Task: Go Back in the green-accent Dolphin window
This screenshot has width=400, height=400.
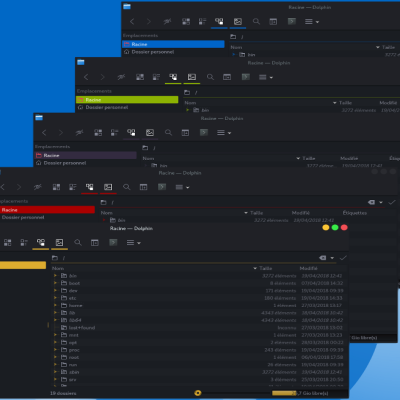Action: point(86,77)
